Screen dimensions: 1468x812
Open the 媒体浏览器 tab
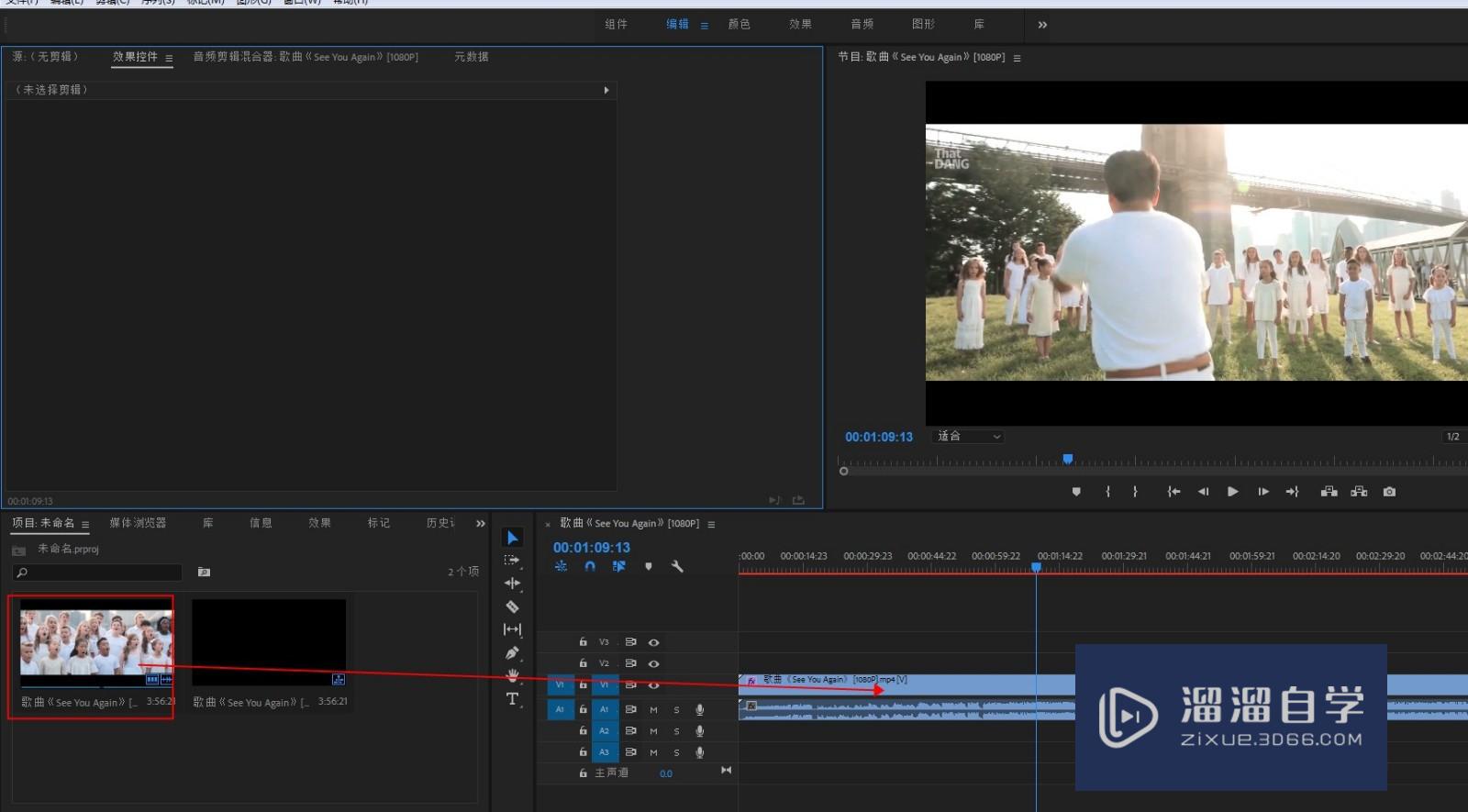click(138, 523)
